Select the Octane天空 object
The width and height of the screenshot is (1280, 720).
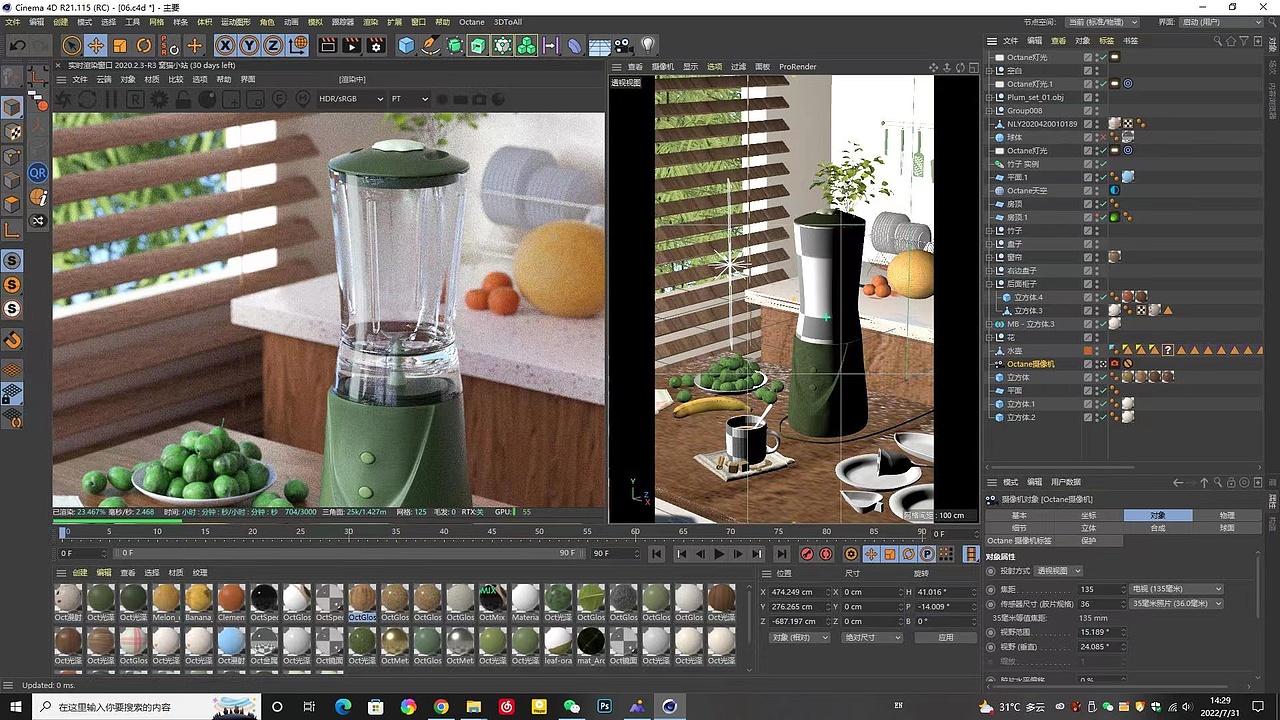pyautogui.click(x=1027, y=190)
